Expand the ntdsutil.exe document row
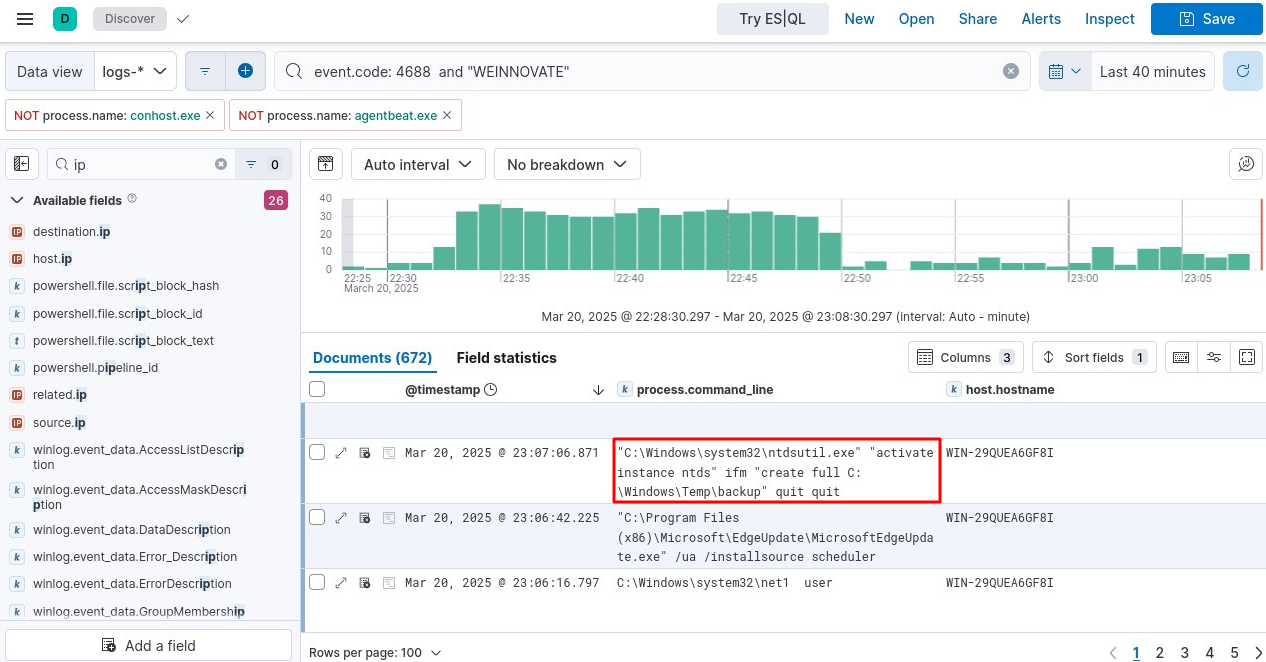Screen dimensions: 1266x662 tap(341, 453)
